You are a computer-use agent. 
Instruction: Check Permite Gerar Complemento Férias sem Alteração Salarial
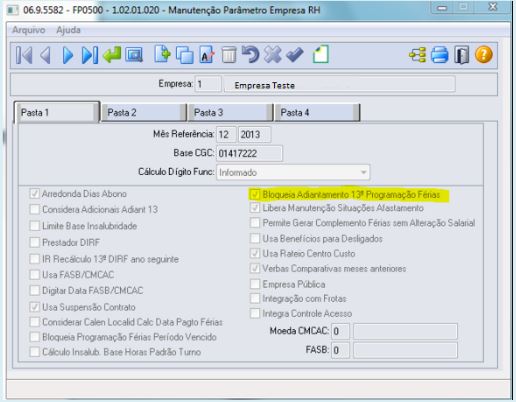[255, 223]
